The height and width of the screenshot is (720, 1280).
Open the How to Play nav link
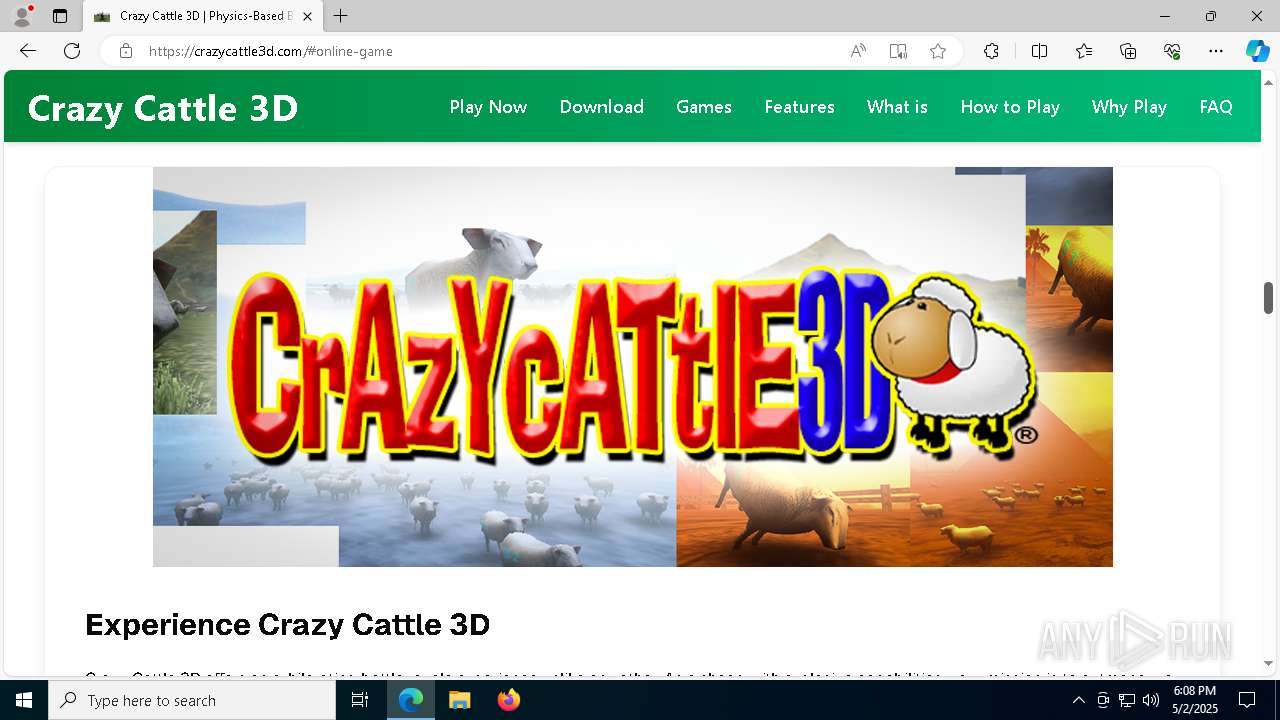[x=1010, y=107]
